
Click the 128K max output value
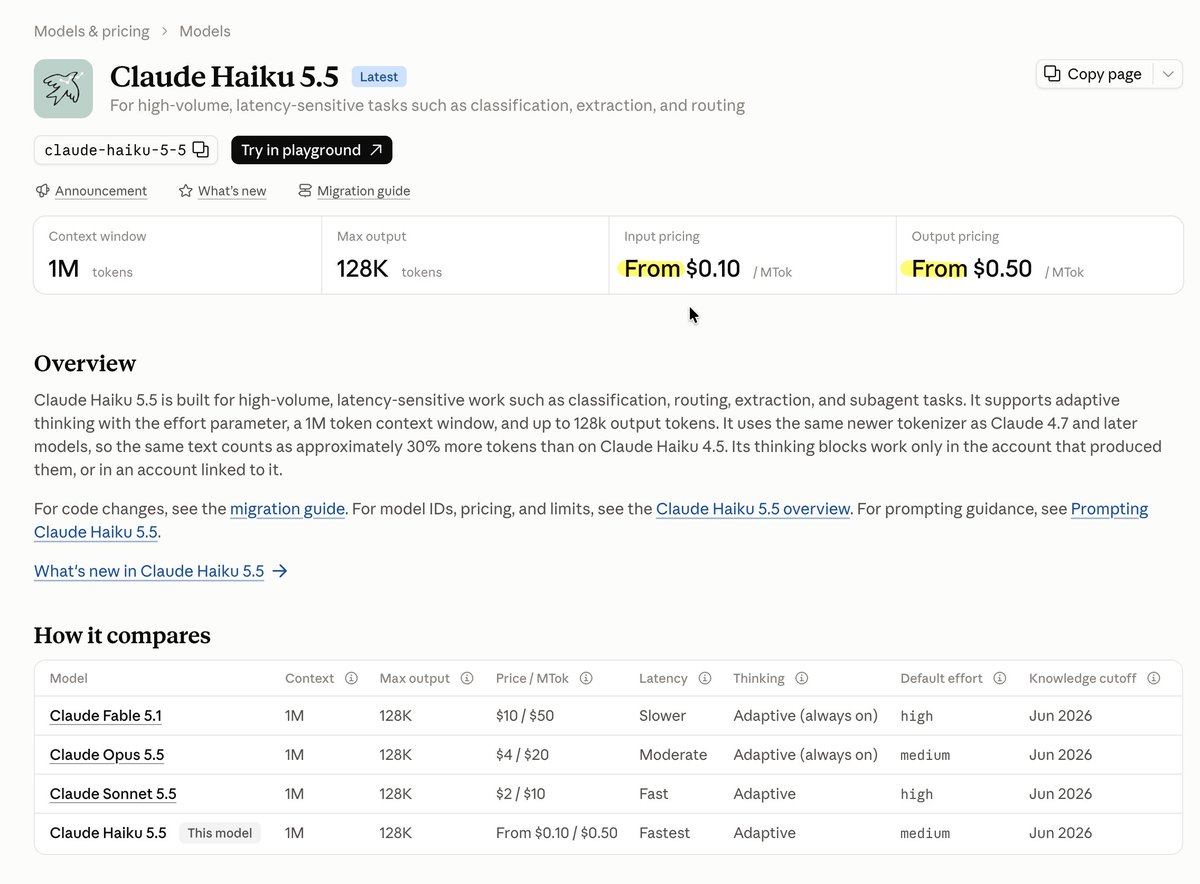[363, 269]
